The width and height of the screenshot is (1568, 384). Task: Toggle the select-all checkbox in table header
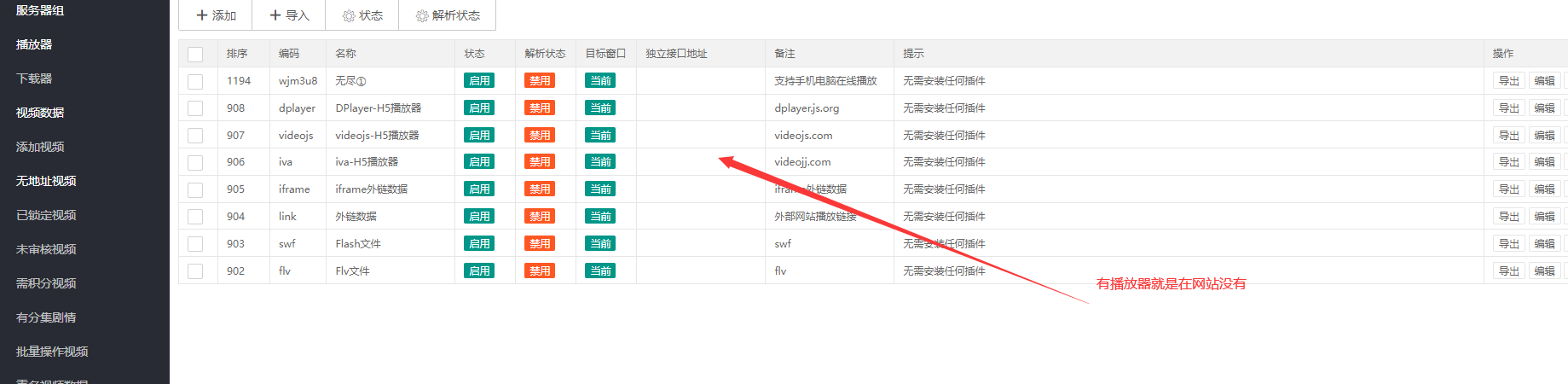(x=195, y=54)
